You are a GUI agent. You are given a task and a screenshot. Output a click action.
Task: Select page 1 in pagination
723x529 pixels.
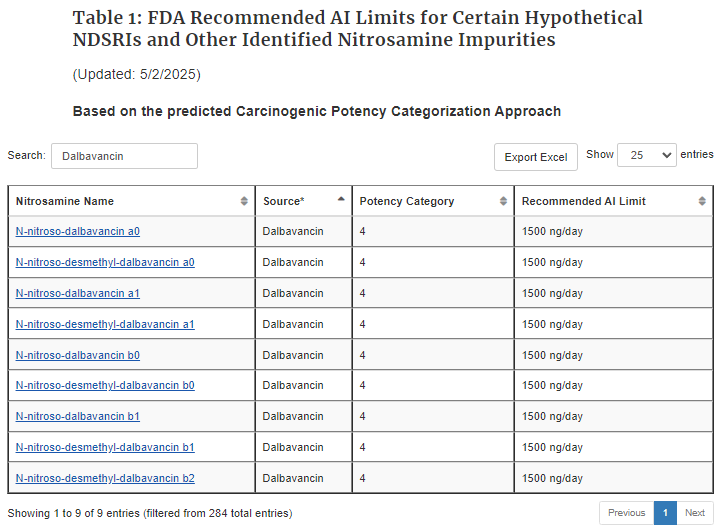point(665,513)
